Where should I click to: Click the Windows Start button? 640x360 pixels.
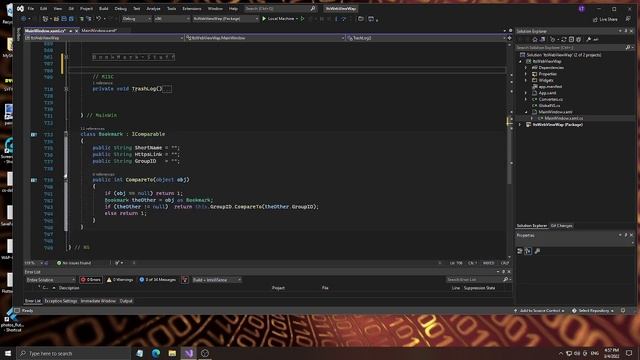8,353
